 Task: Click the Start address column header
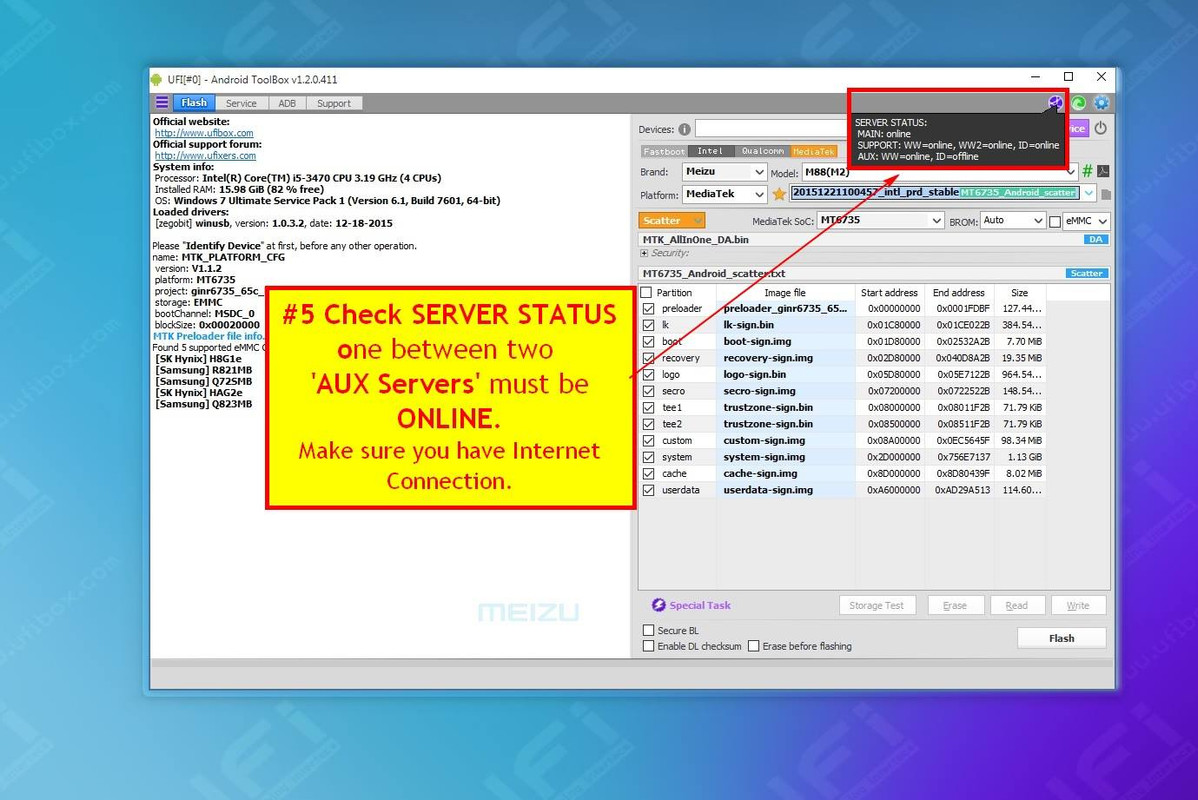[x=889, y=293]
